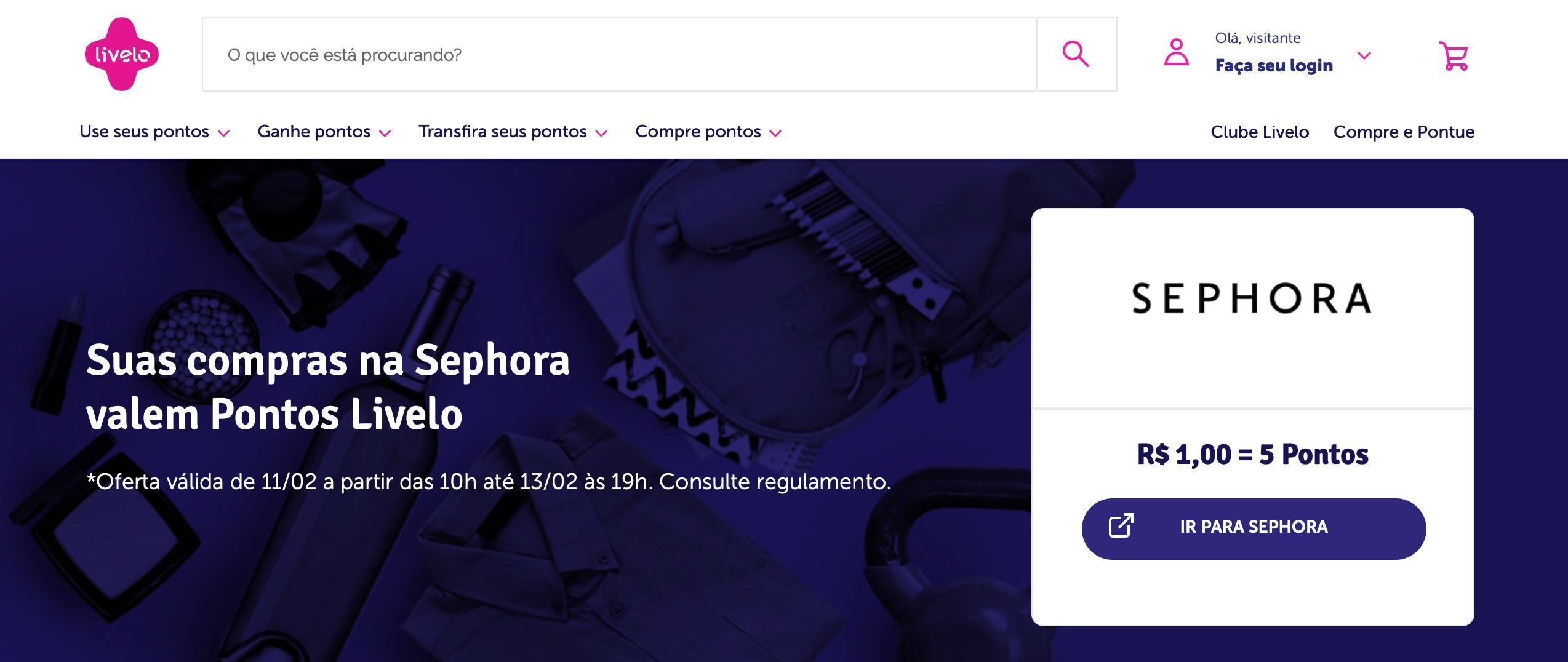The height and width of the screenshot is (662, 1568).
Task: Click the Livelo logo
Action: tap(122, 54)
